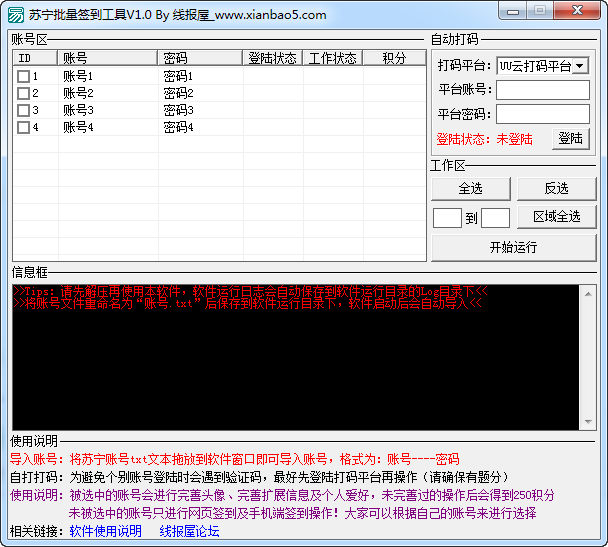Select the 密码1 cell
The height and width of the screenshot is (547, 608).
[178, 76]
